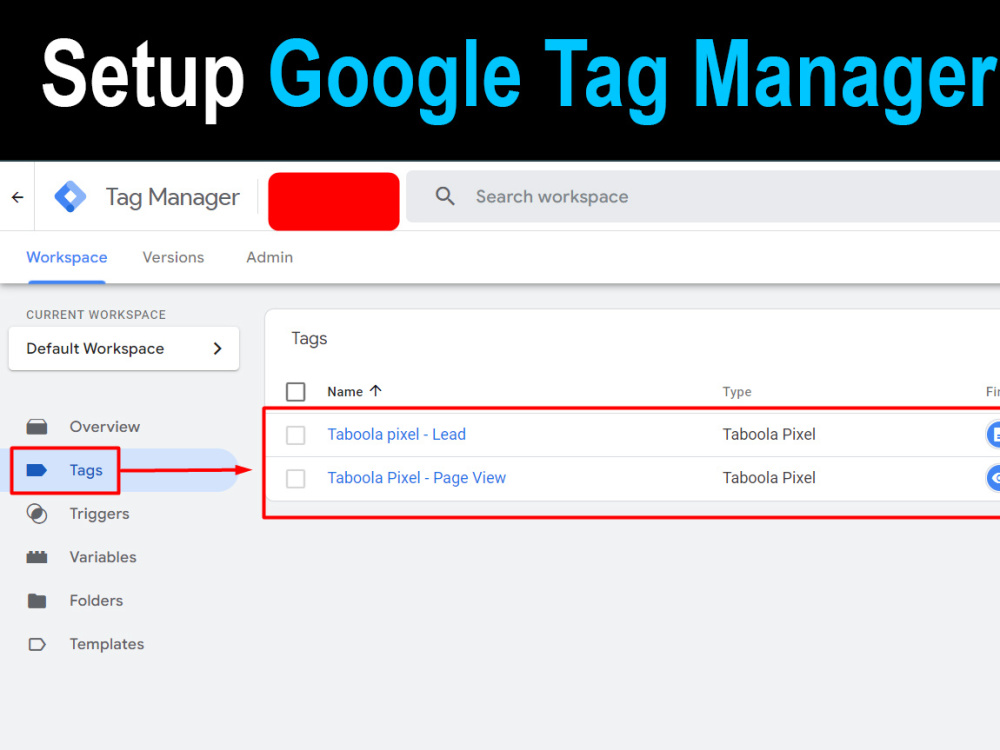Click the firing trigger icon beside Taboola pixel - Lead
The image size is (1000, 750).
994,434
